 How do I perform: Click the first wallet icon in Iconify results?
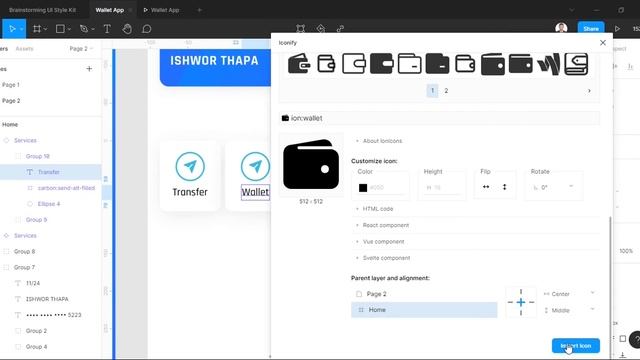(x=299, y=64)
